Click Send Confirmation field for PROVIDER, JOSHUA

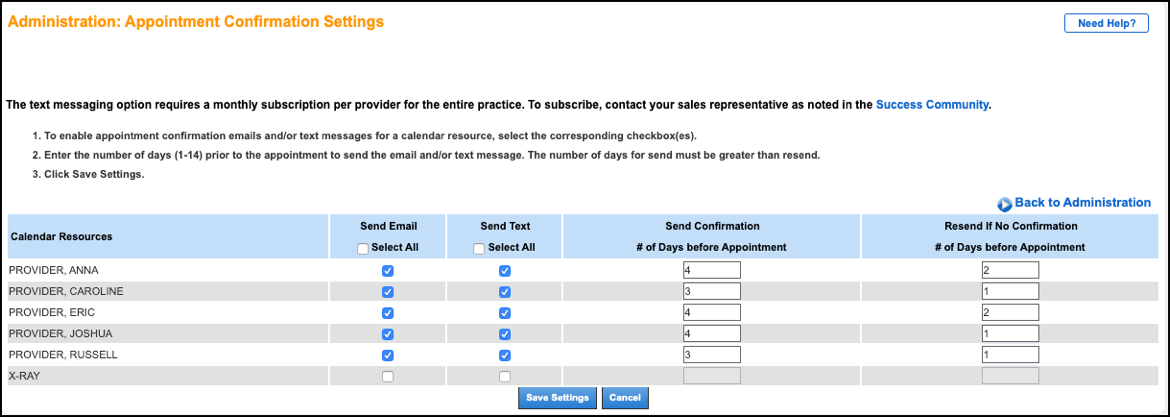click(712, 333)
